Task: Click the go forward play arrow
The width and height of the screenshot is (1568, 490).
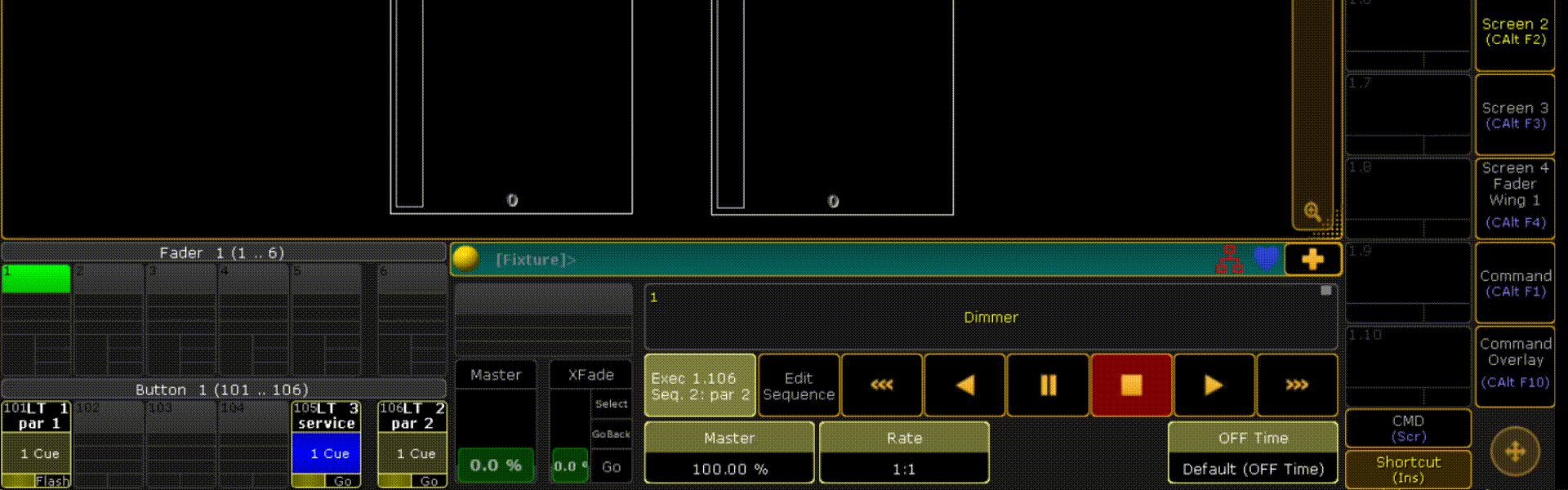Action: click(1214, 385)
